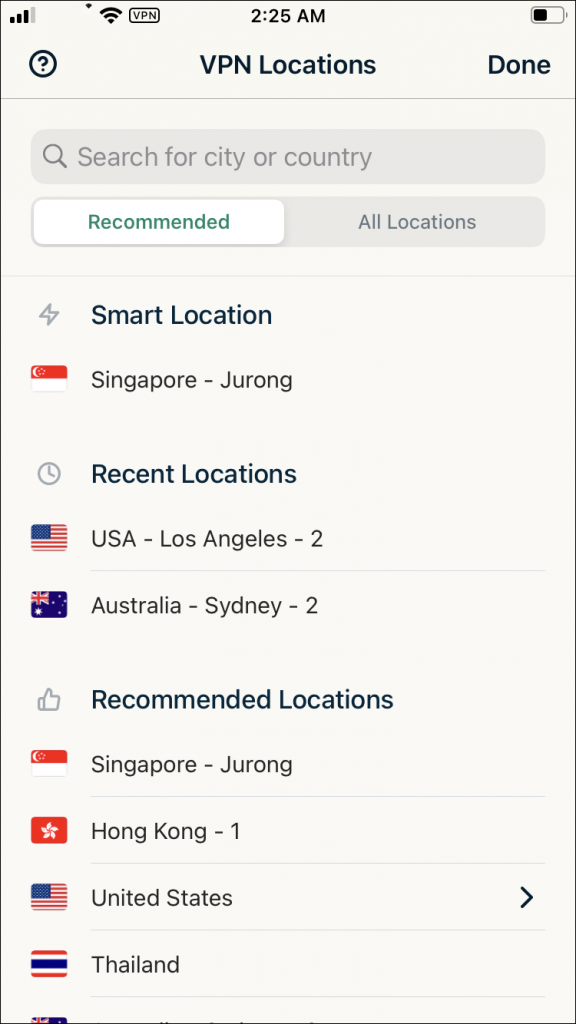
Task: Switch to the Recommended tab
Action: tap(157, 221)
